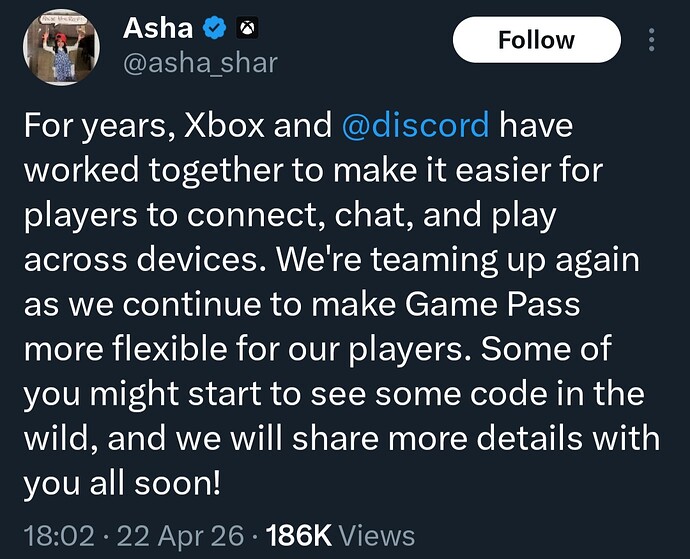Click the Views label under the post

click(378, 536)
